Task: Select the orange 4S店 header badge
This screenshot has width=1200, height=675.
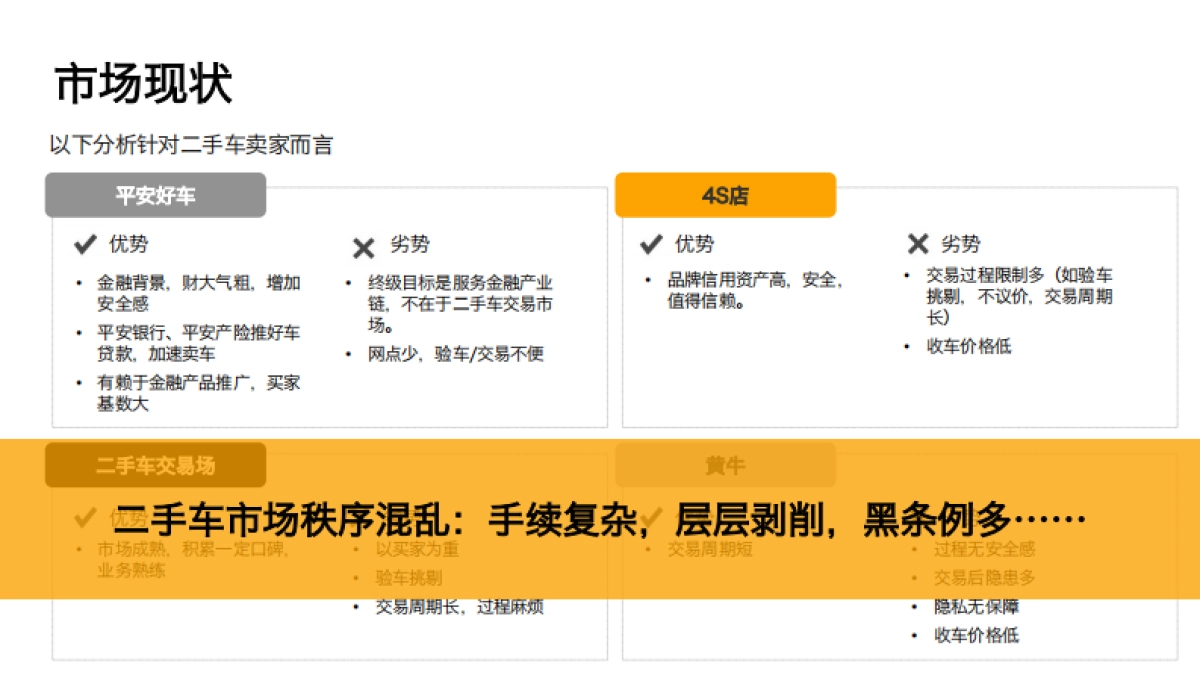Action: pyautogui.click(x=725, y=195)
